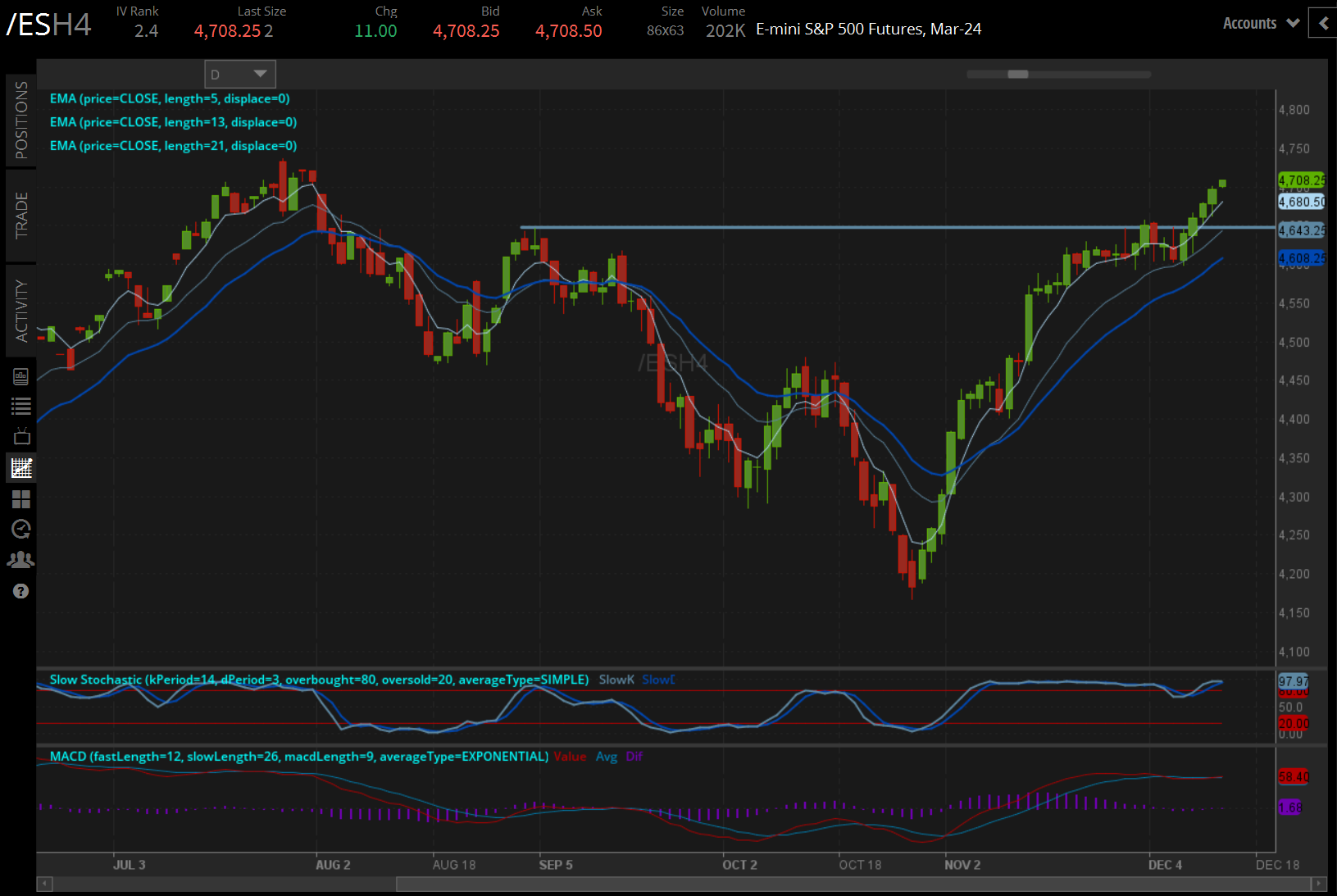Click the 4,800 price axis label

1294,110
